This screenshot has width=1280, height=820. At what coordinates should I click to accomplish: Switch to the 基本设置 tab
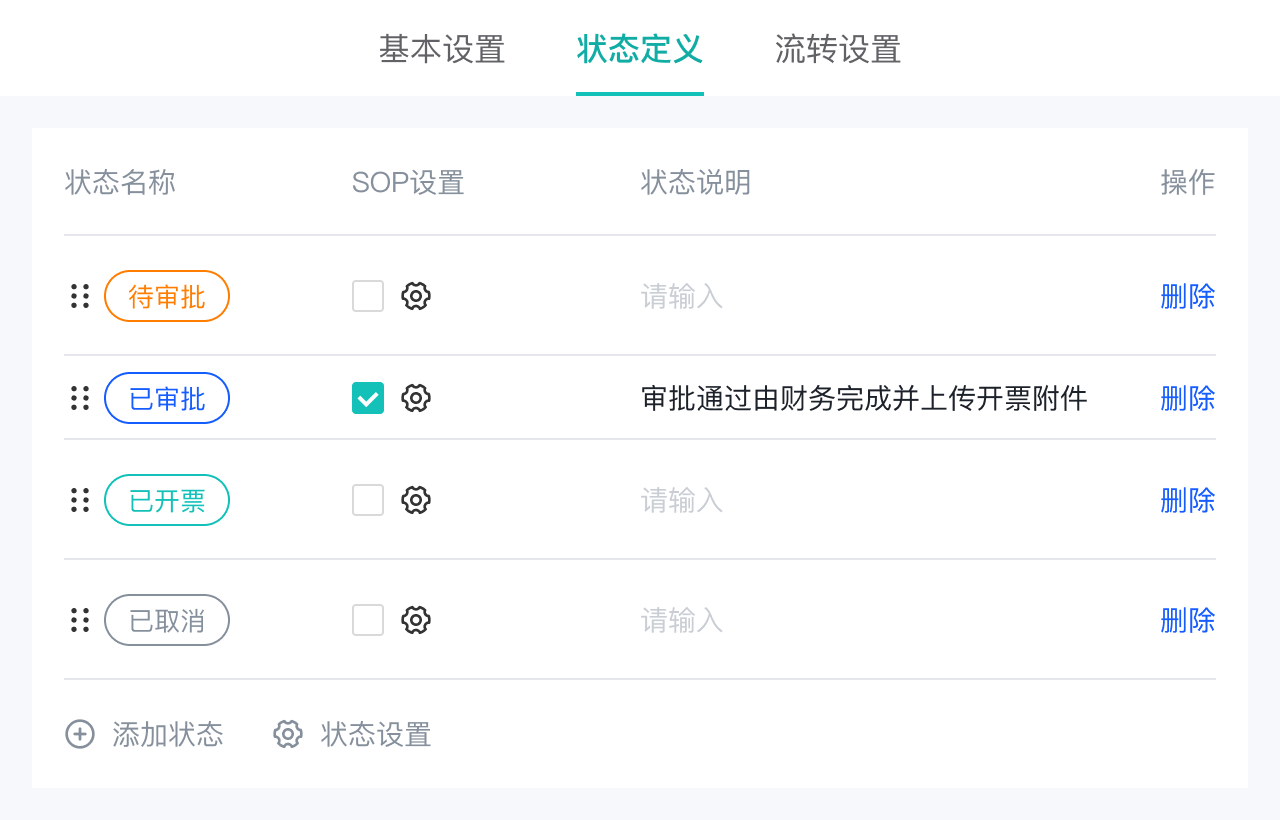pos(442,49)
